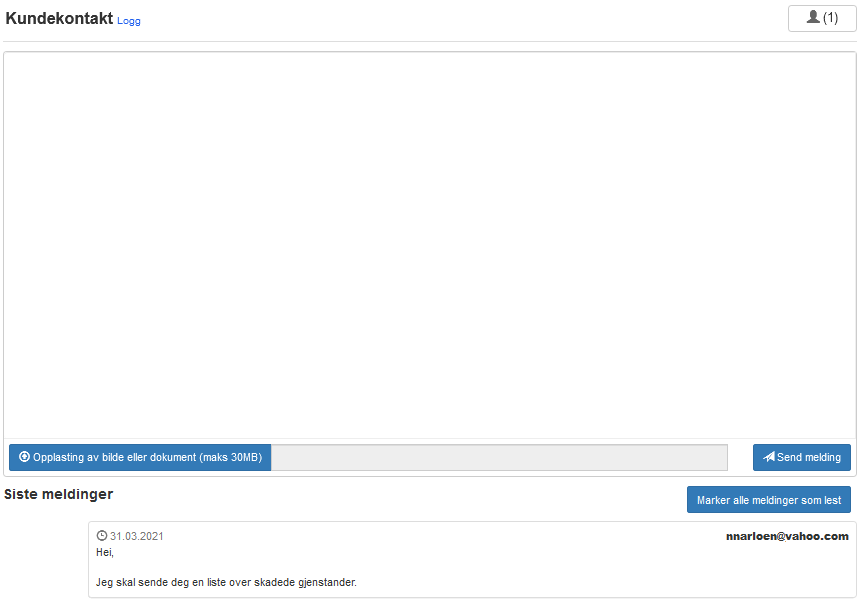The width and height of the screenshot is (857, 600).
Task: Click the empty line between message paragraphs
Action: [x=300, y=567]
